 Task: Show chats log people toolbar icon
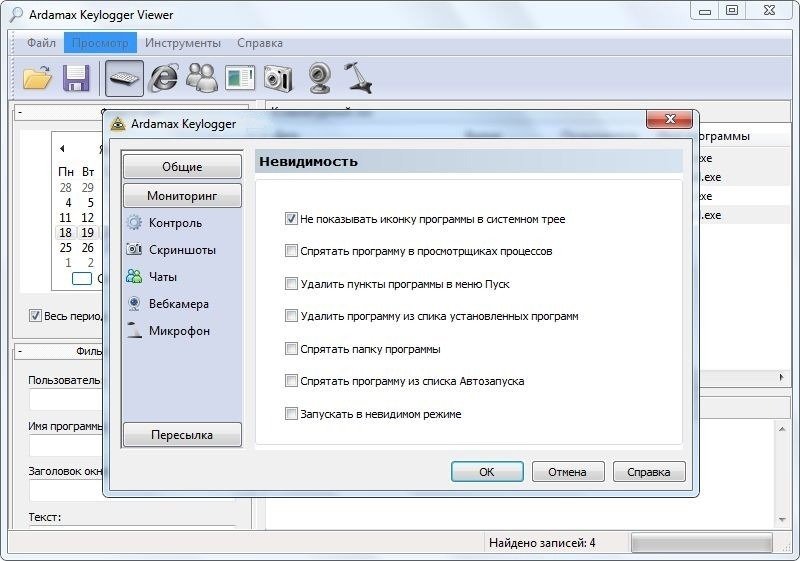[202, 78]
